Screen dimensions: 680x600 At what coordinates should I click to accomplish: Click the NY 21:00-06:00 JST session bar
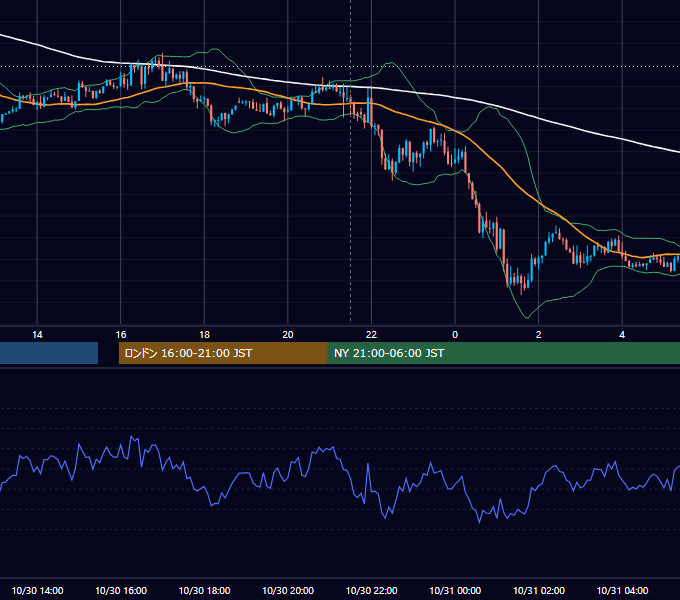point(503,353)
